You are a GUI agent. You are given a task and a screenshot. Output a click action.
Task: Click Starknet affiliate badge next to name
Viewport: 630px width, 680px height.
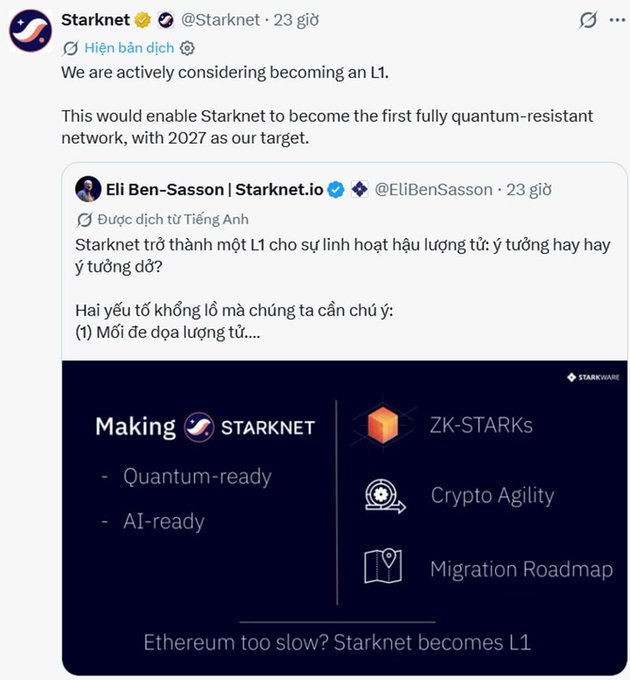click(166, 20)
